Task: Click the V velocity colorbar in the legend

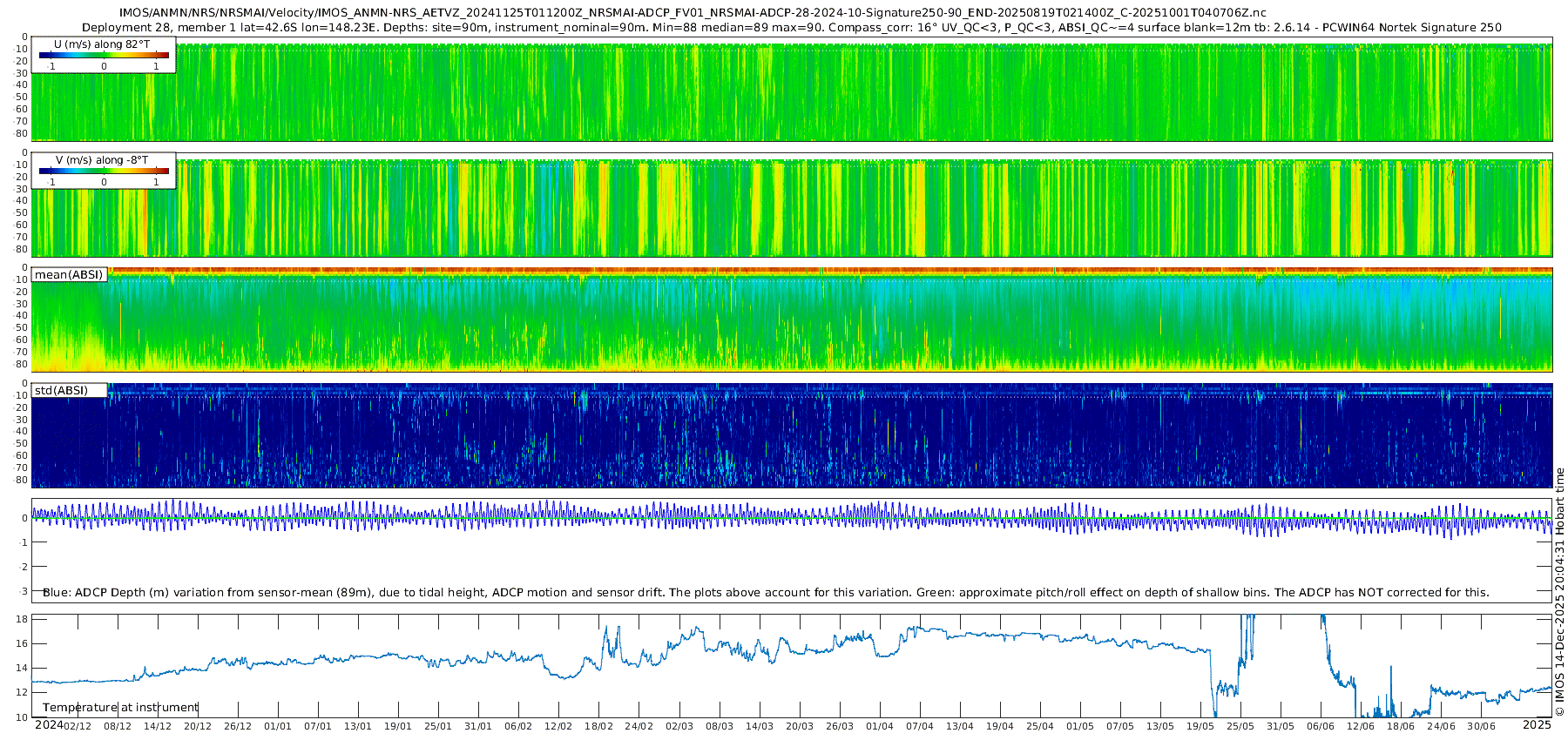Action: tap(104, 172)
